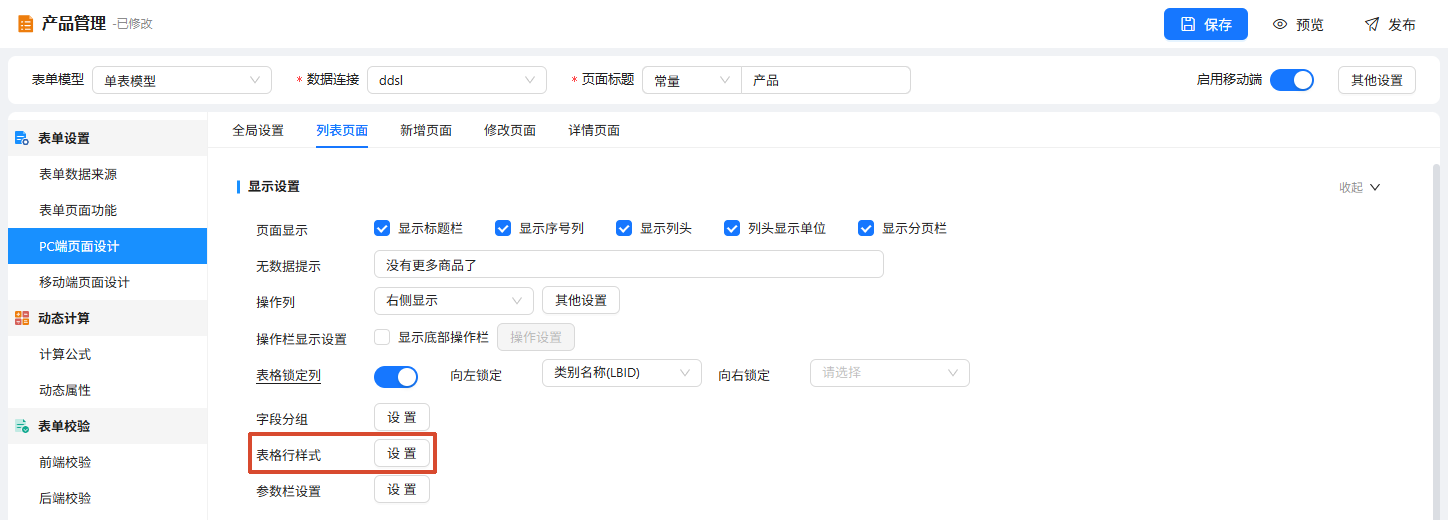This screenshot has height=520, width=1448.
Task: Open 预览 preview
Action: point(1298,24)
